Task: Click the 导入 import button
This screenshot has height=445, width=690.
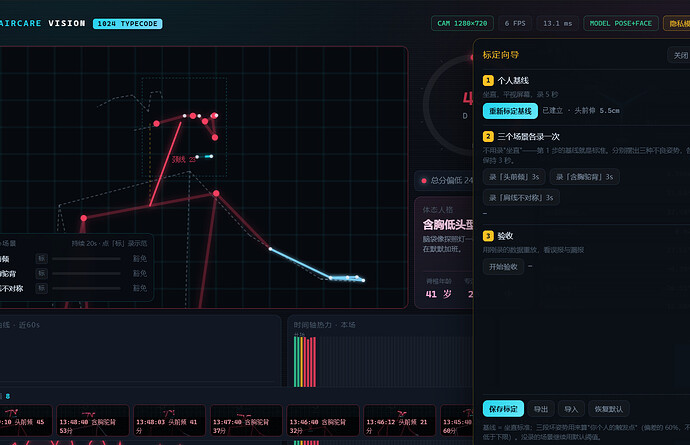Action: pyautogui.click(x=571, y=409)
